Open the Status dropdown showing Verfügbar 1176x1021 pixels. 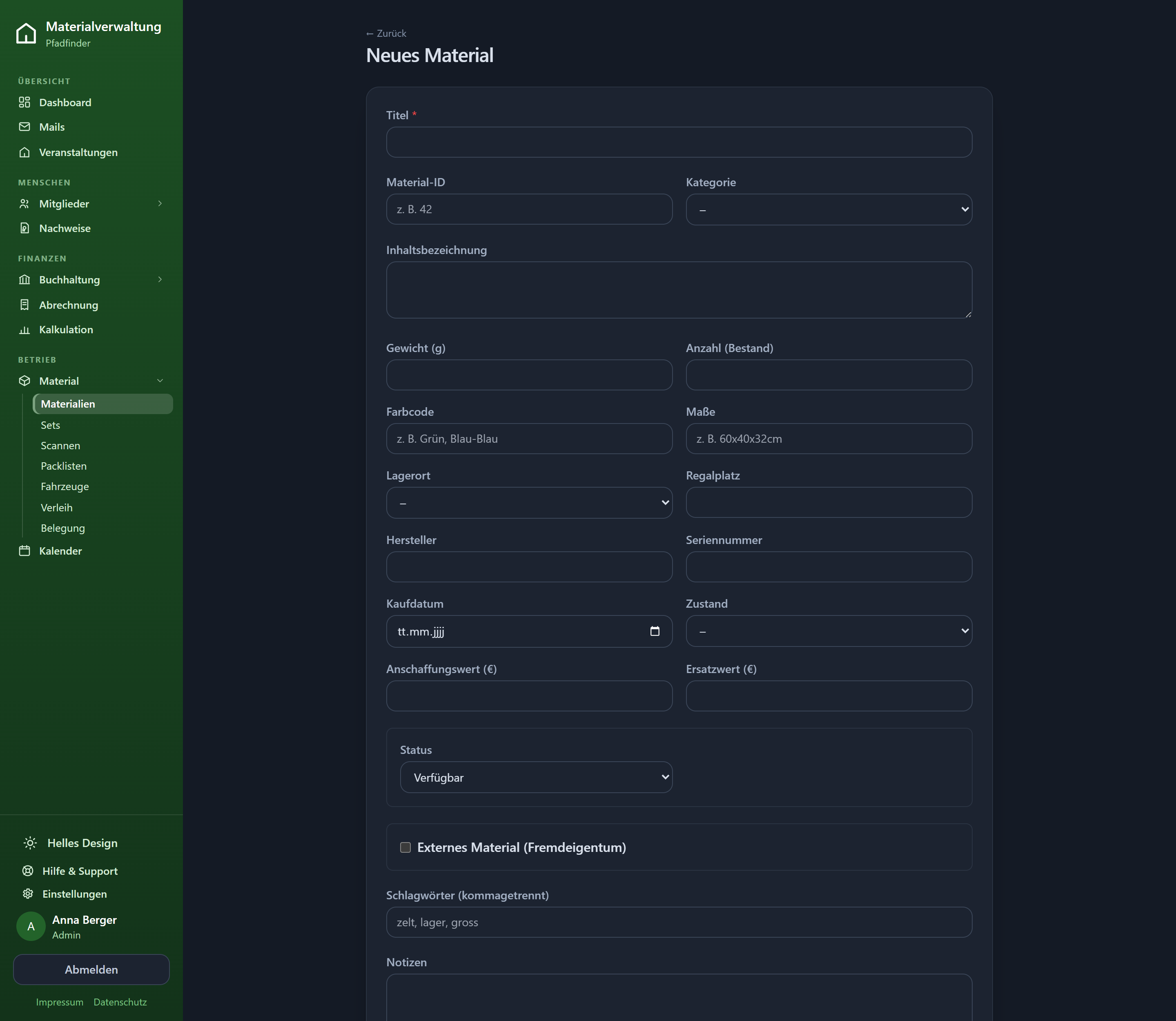click(x=536, y=777)
